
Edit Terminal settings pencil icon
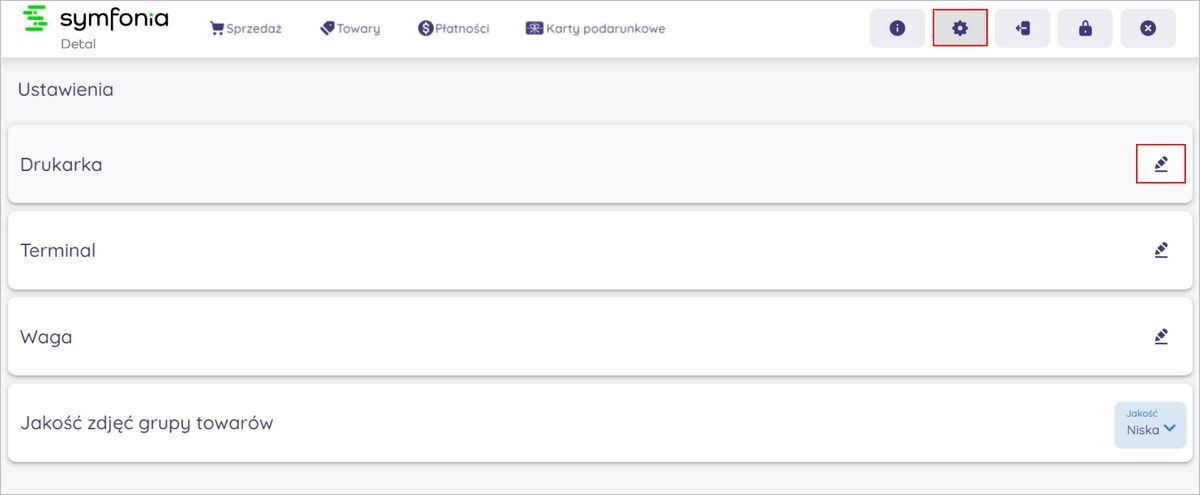[x=1160, y=250]
